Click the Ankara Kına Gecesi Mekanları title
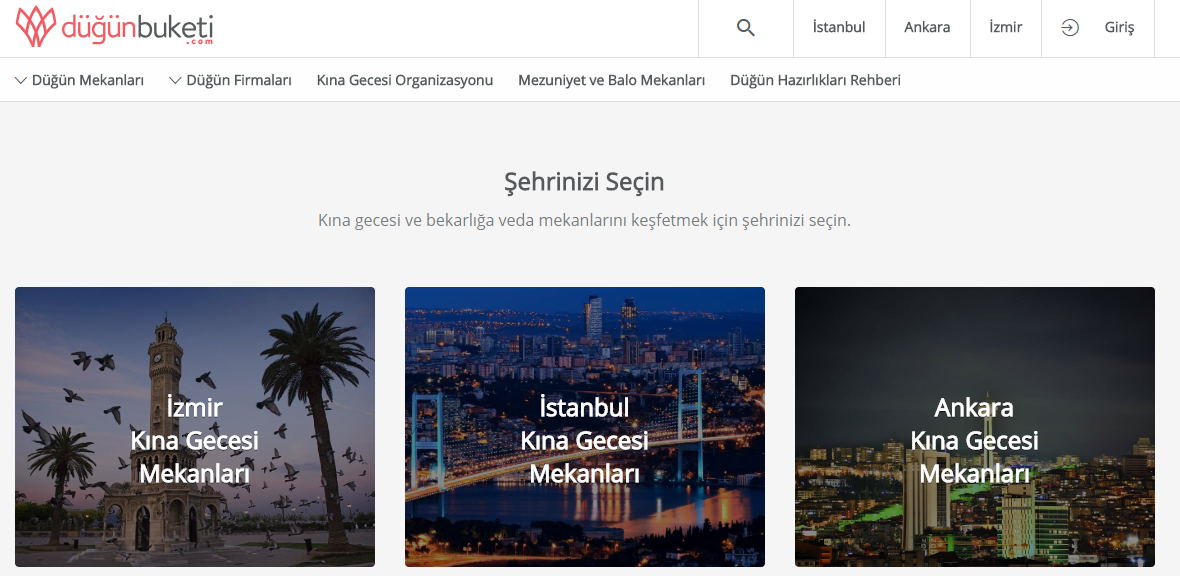The height and width of the screenshot is (576, 1180). 974,441
